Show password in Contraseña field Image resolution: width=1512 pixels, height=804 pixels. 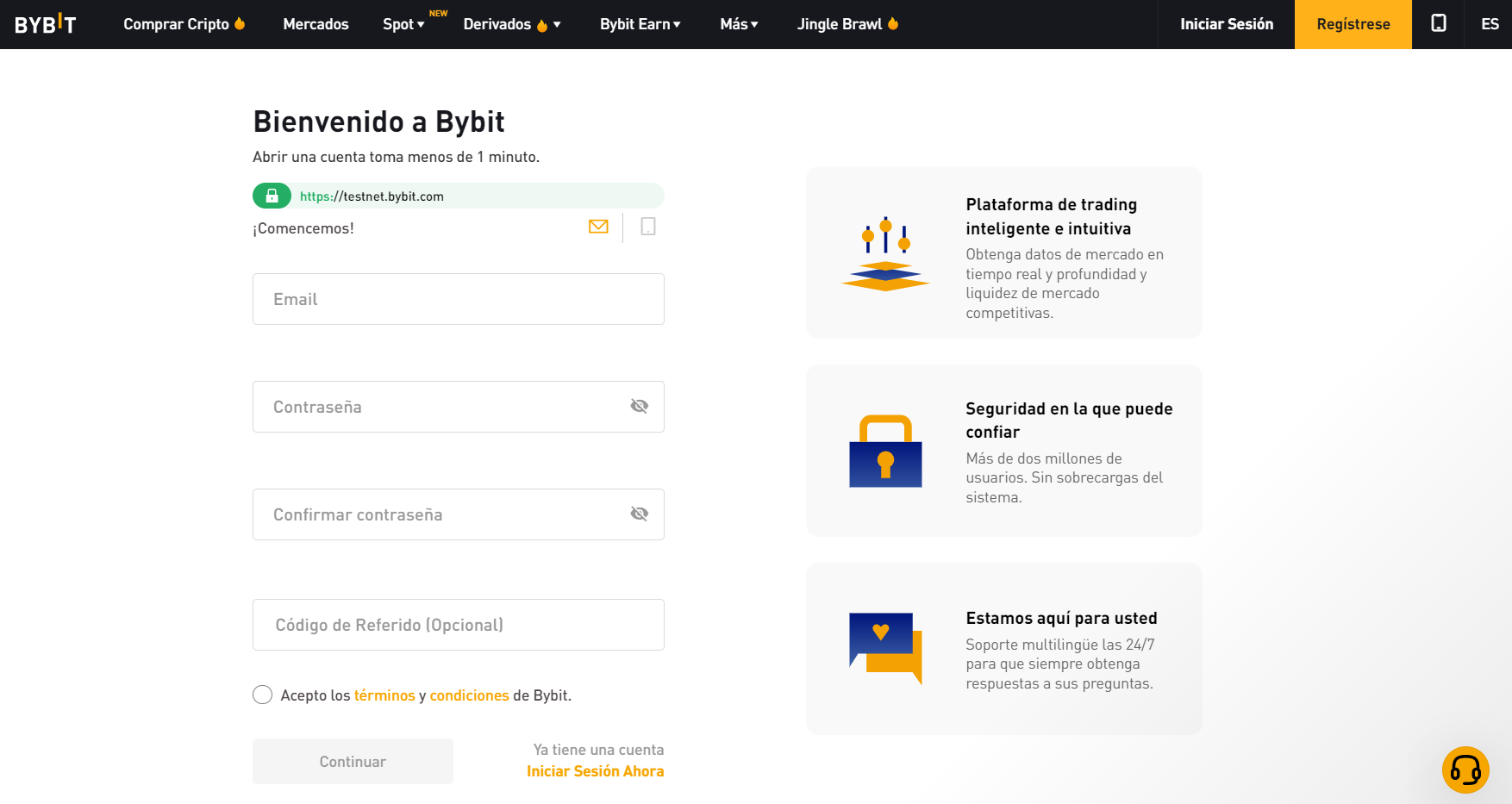[639, 406]
